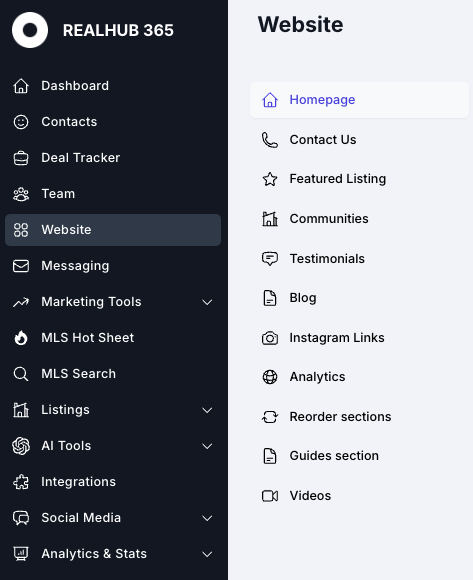
Task: Click the Team people icon
Action: (x=21, y=194)
